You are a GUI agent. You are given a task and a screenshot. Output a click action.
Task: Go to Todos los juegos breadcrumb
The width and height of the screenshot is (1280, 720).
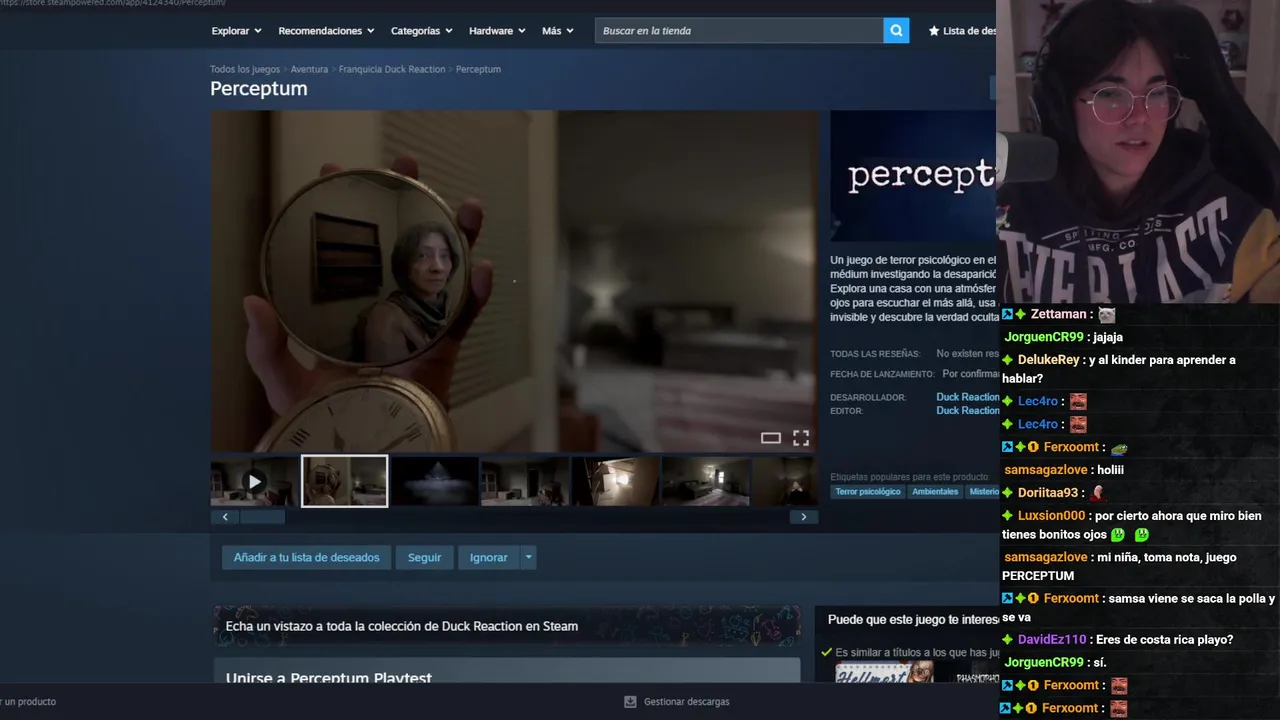(x=245, y=69)
